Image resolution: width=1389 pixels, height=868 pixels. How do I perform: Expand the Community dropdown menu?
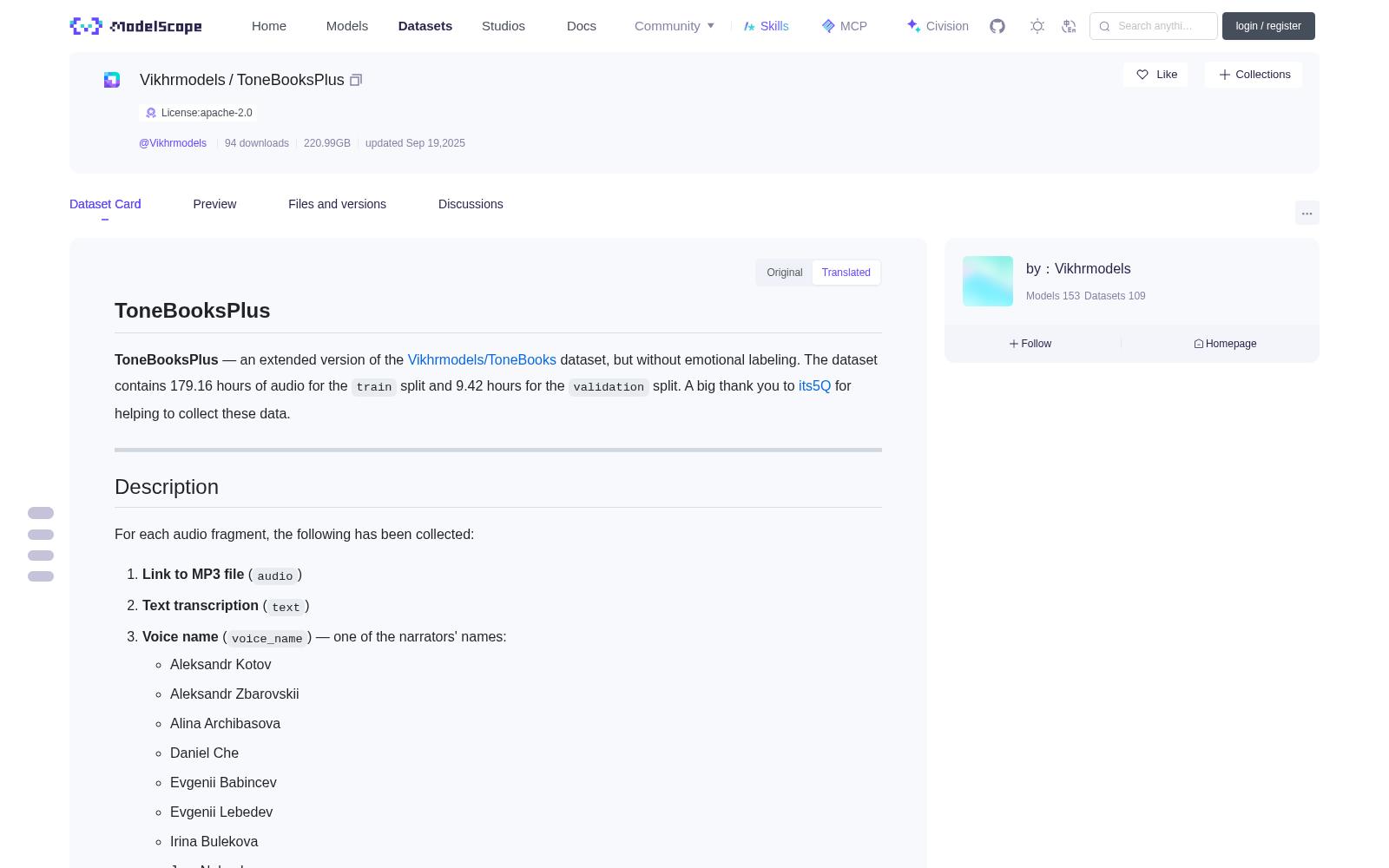point(675,26)
